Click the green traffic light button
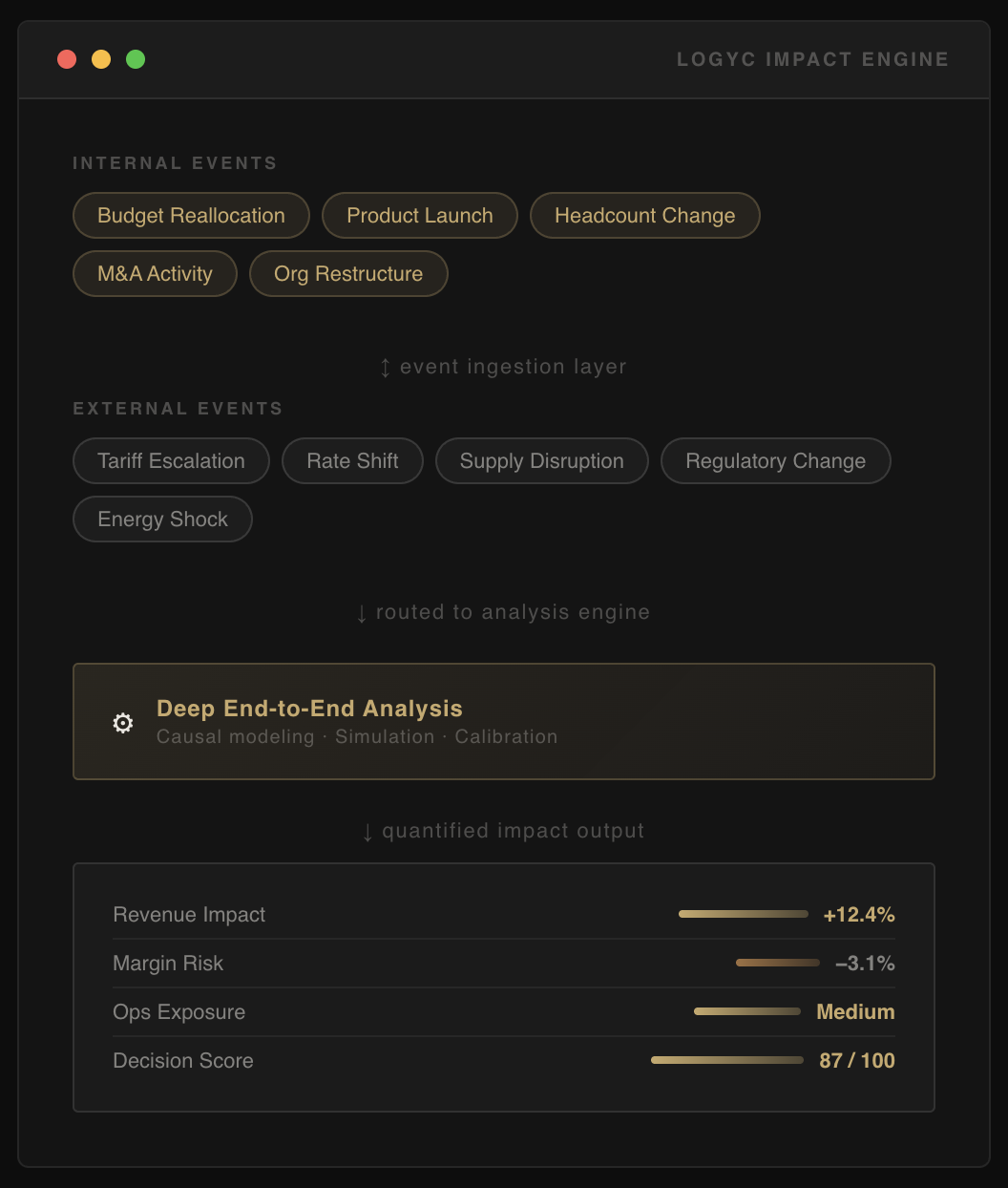The image size is (1008, 1188). click(136, 58)
